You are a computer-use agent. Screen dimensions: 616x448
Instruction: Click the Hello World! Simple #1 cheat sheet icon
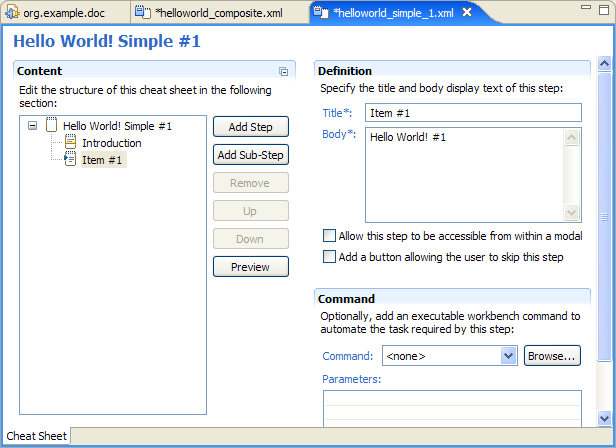51,125
